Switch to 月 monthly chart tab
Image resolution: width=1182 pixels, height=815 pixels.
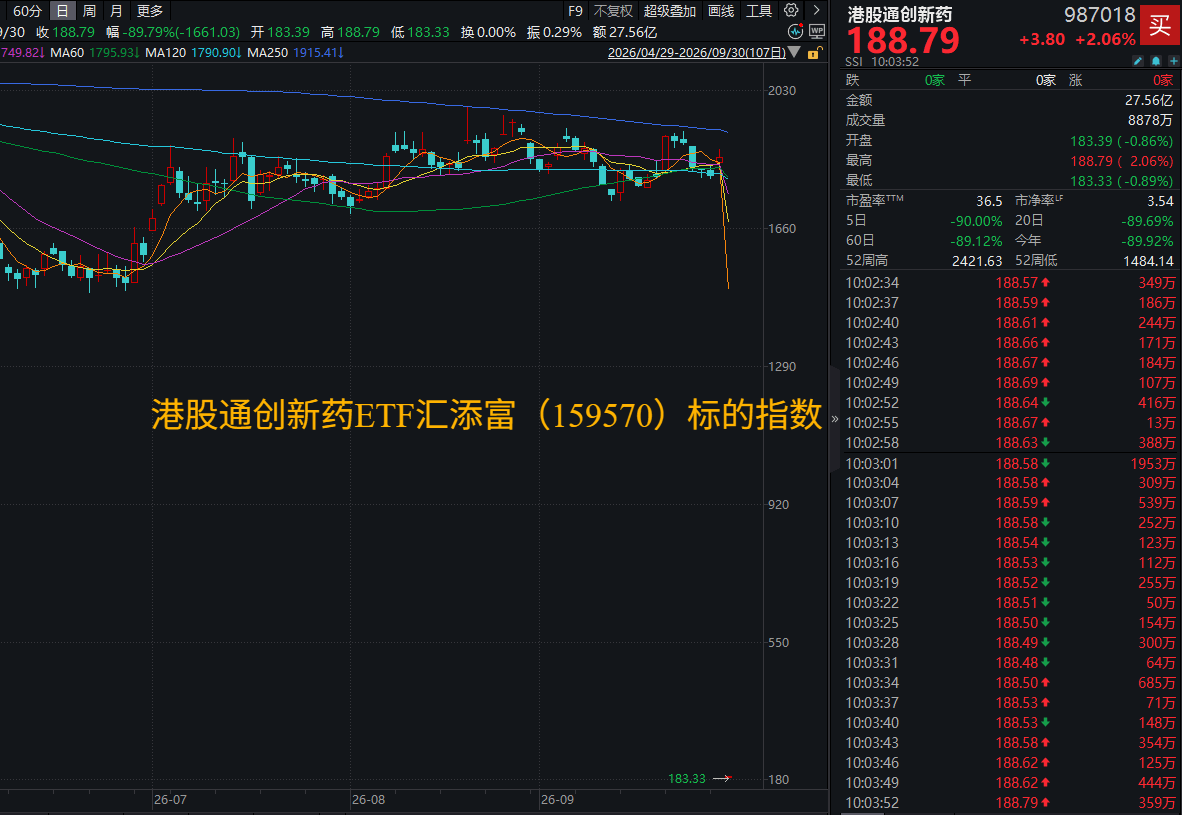[x=115, y=11]
